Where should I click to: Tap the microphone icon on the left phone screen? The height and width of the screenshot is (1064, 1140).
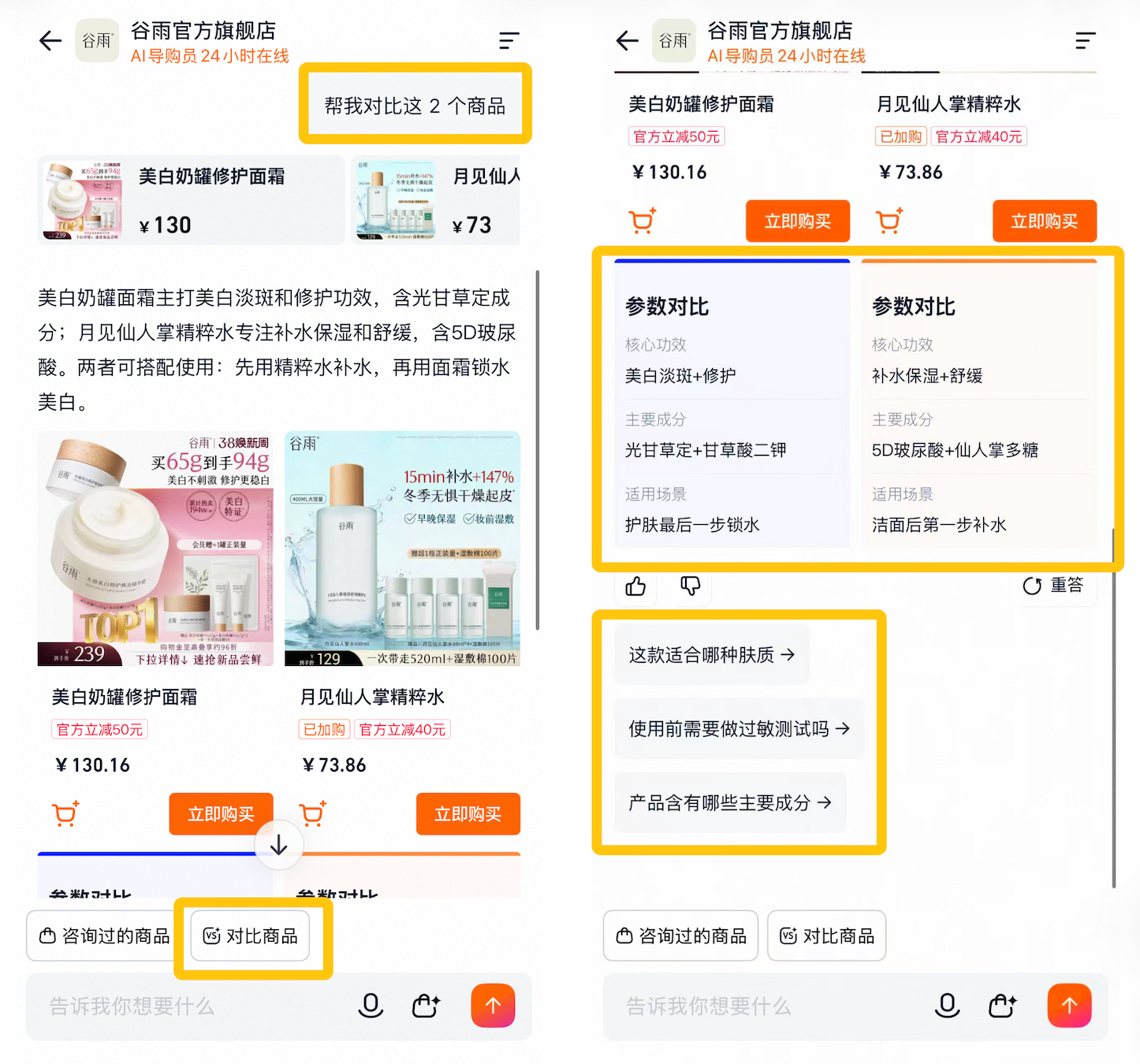(x=371, y=1006)
